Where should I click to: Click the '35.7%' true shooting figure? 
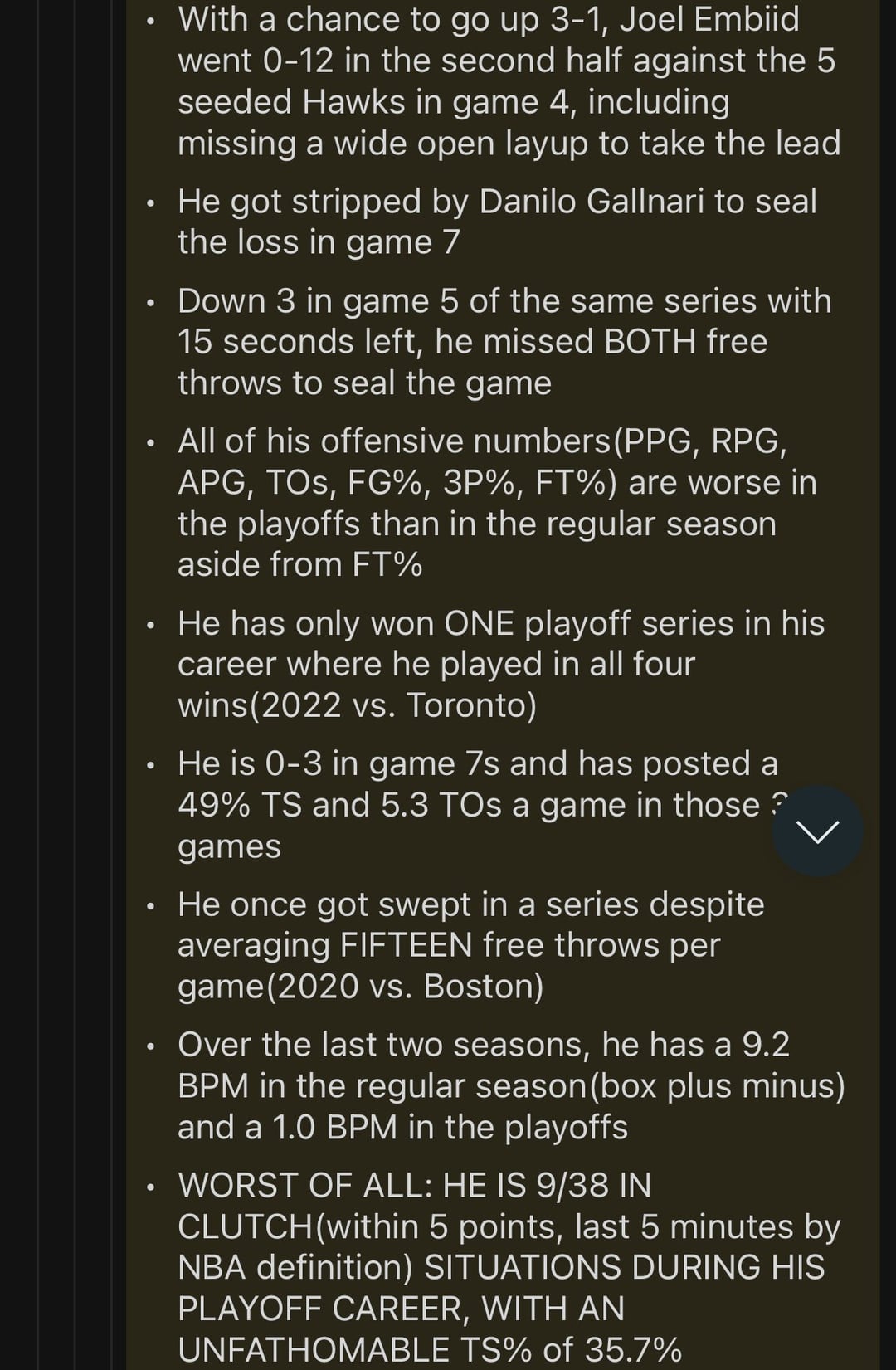click(x=633, y=1349)
